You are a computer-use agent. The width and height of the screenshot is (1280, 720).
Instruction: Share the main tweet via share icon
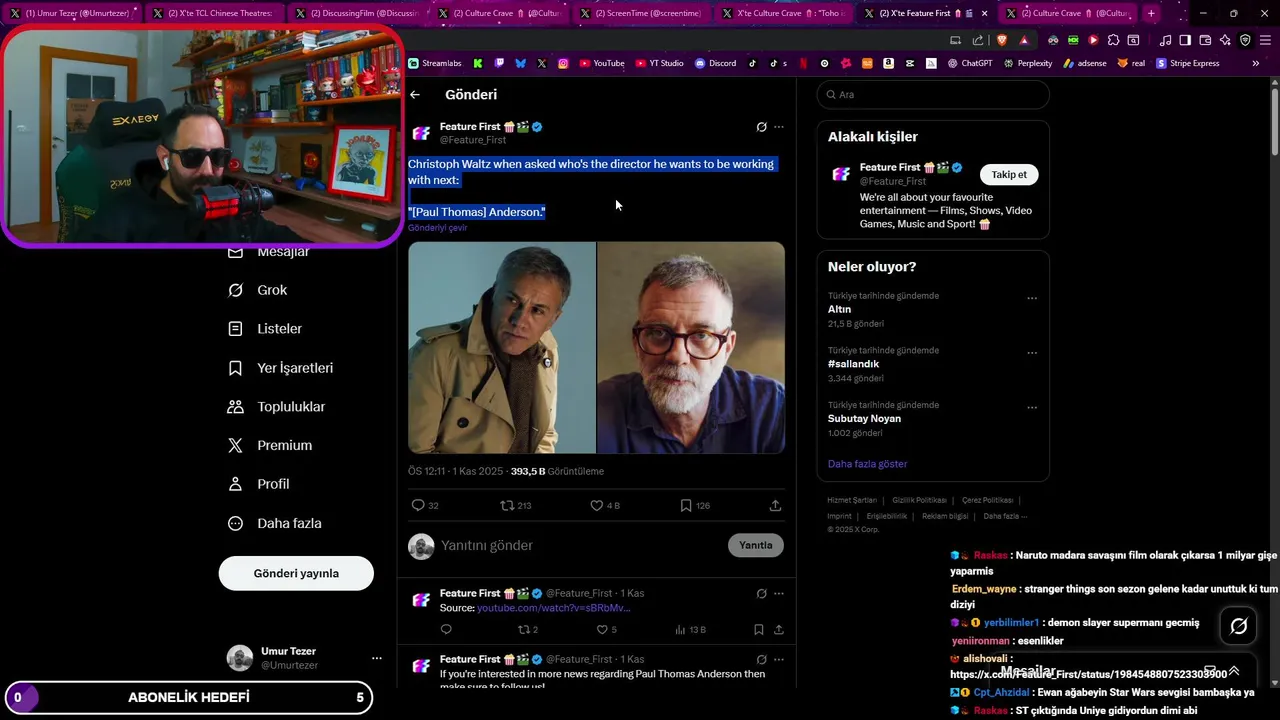point(775,506)
